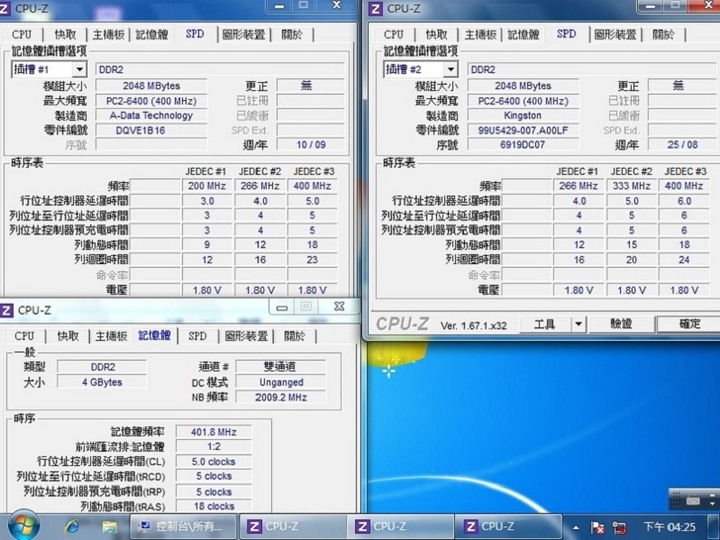This screenshot has width=720, height=540.
Task: Click the taskbar clock showing 下午 04:25
Action: click(x=669, y=527)
